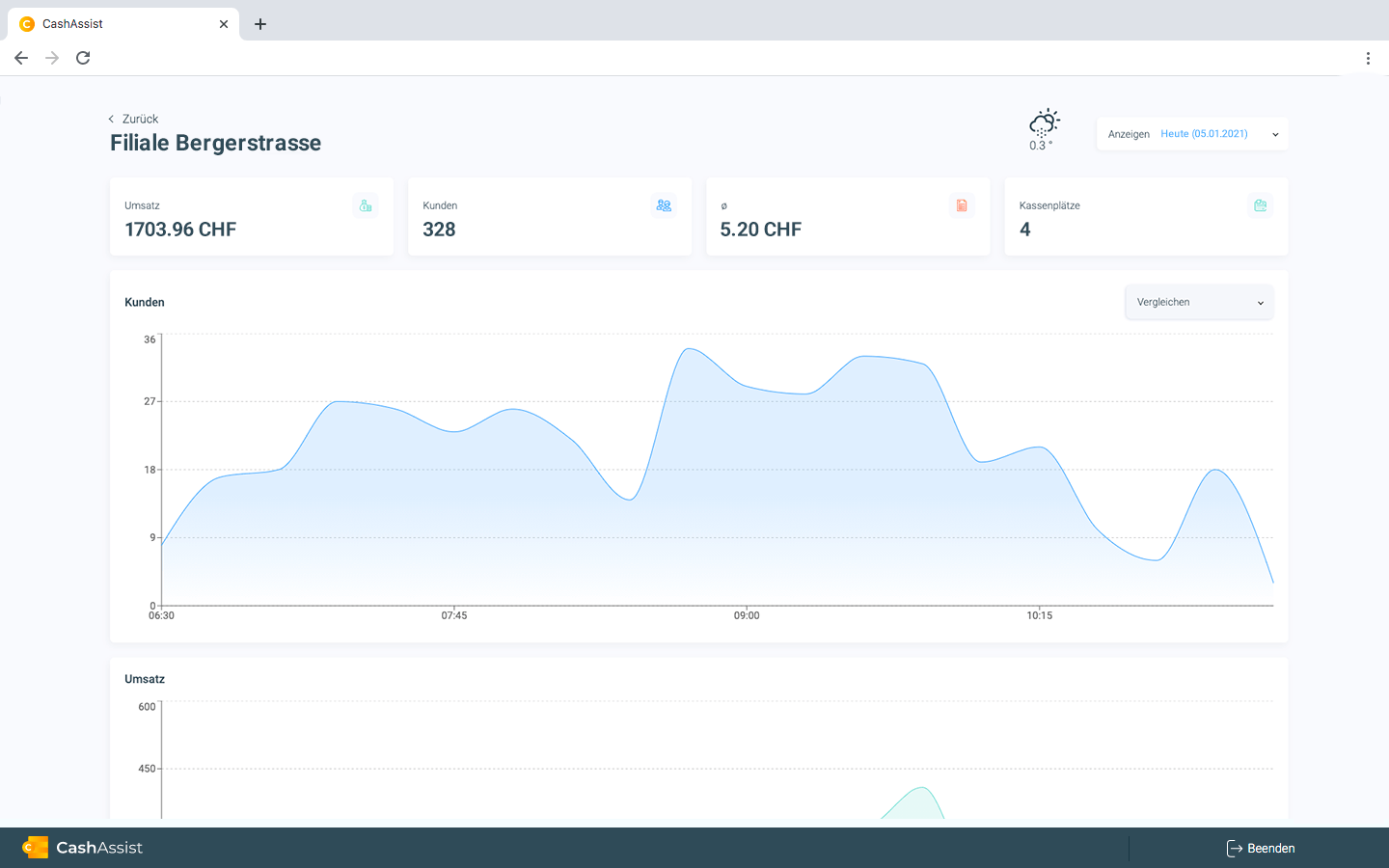This screenshot has height=868, width=1389.
Task: Open browser three-dot menu
Action: click(1368, 58)
